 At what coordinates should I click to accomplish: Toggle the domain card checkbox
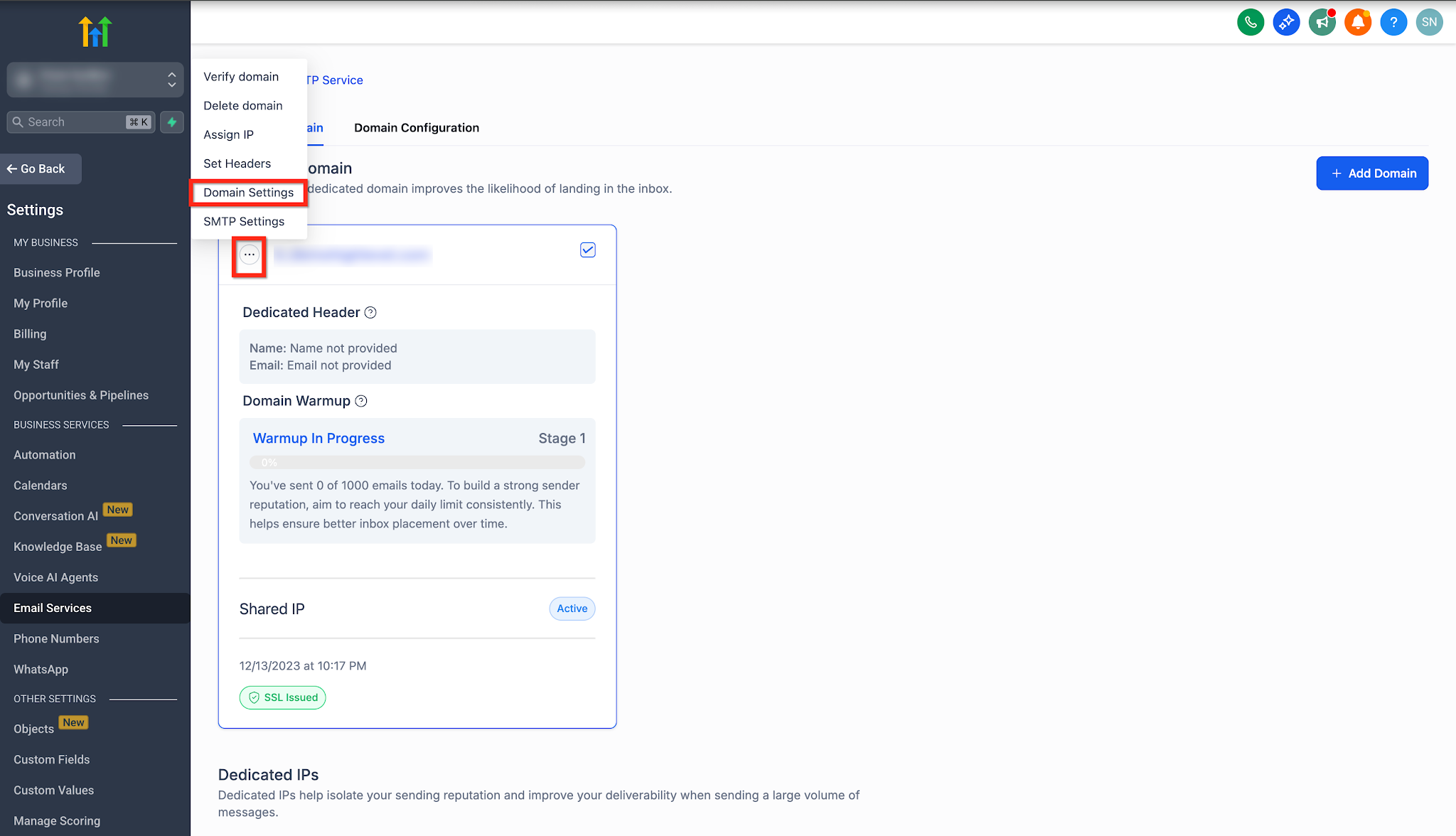pos(588,250)
